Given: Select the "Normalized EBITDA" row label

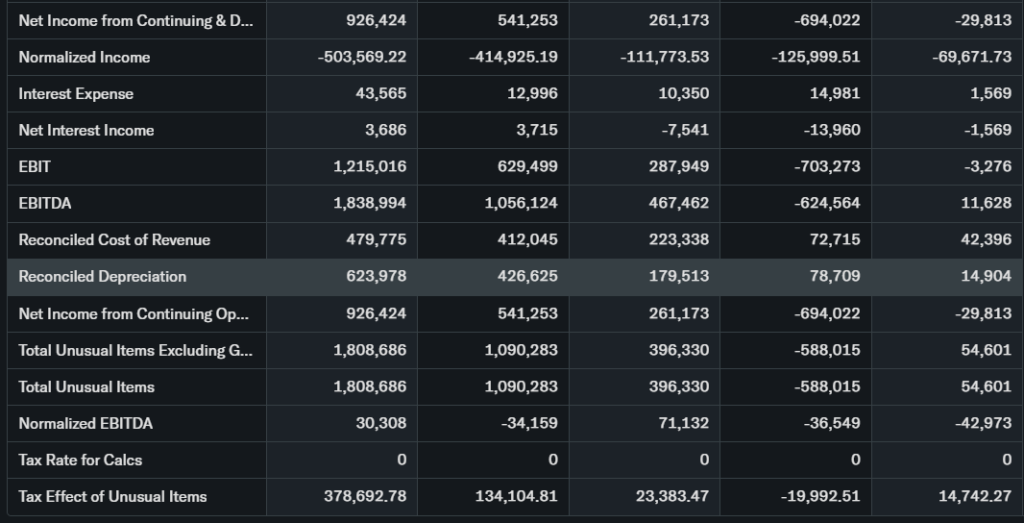Looking at the screenshot, I should pos(86,423).
